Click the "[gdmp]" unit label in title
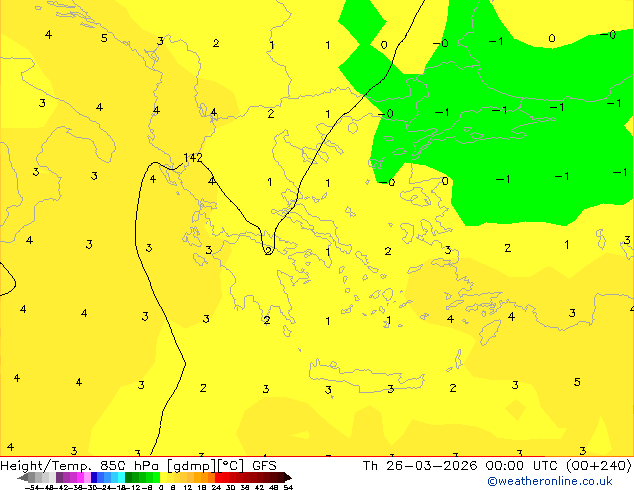634x490 pixels. tap(192, 466)
